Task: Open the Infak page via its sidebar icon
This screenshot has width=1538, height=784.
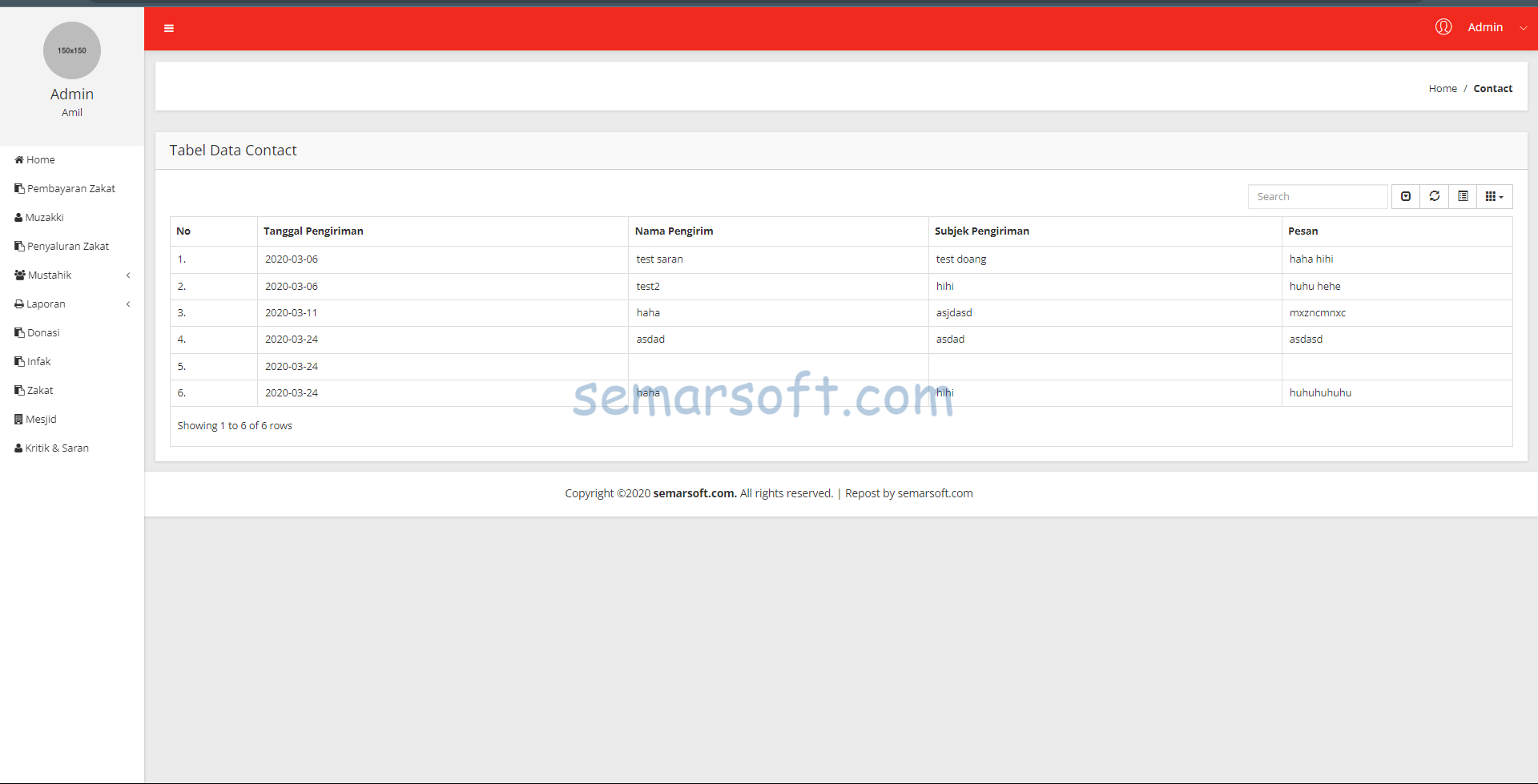Action: (x=18, y=361)
